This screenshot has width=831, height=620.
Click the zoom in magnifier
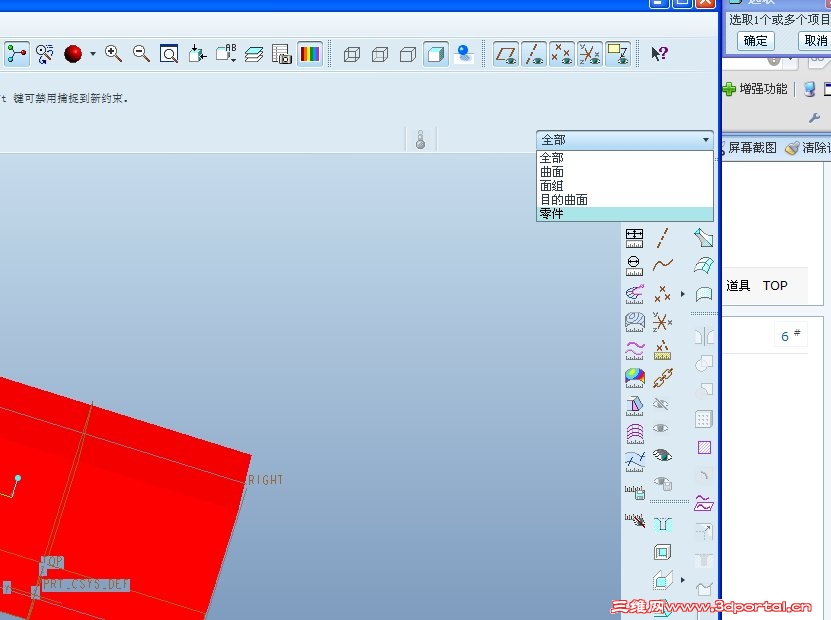113,54
